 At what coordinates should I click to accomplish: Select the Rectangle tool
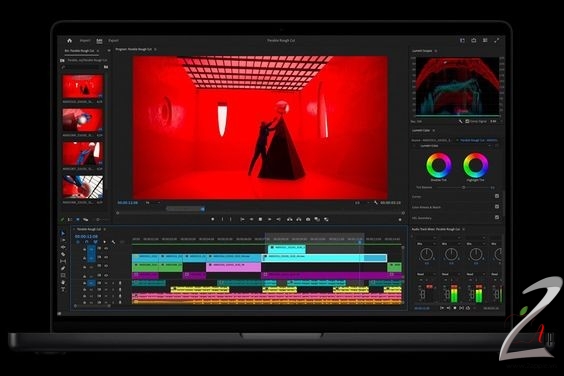coord(63,275)
